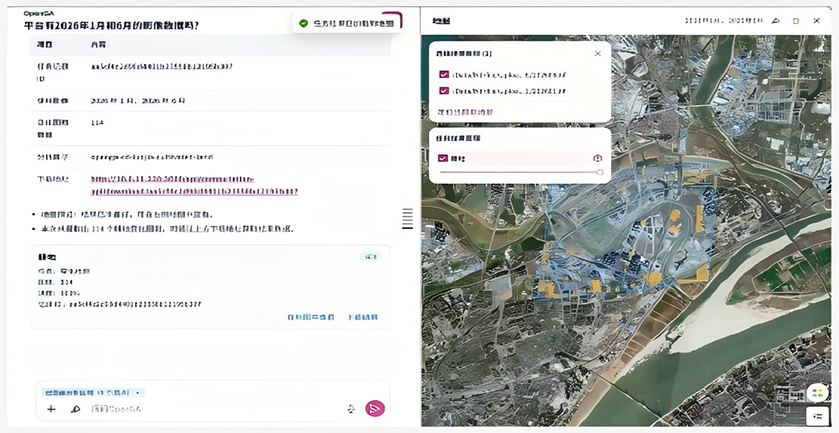
Task: Click the date range text in map header
Action: [x=723, y=21]
